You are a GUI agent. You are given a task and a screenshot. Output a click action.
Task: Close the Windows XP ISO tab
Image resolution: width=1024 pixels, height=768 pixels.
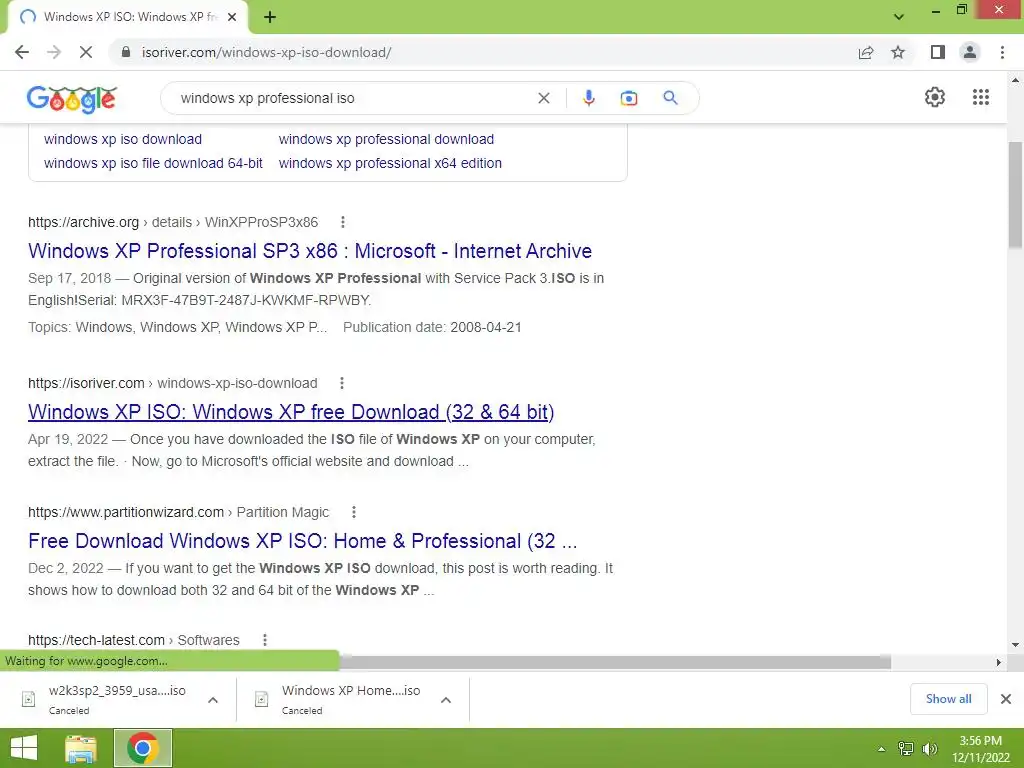[232, 17]
